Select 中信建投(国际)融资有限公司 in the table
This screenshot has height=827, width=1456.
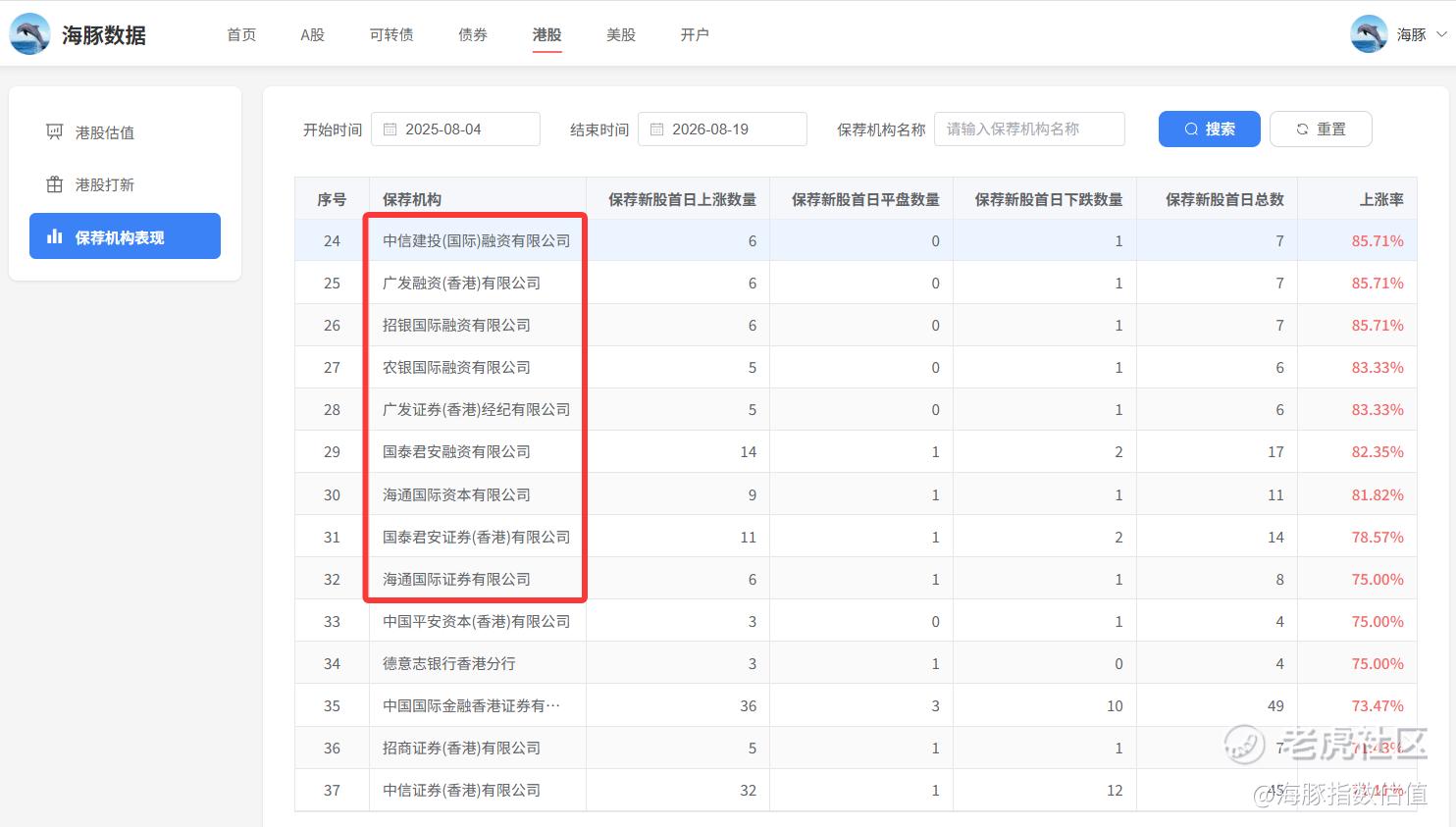pyautogui.click(x=477, y=241)
